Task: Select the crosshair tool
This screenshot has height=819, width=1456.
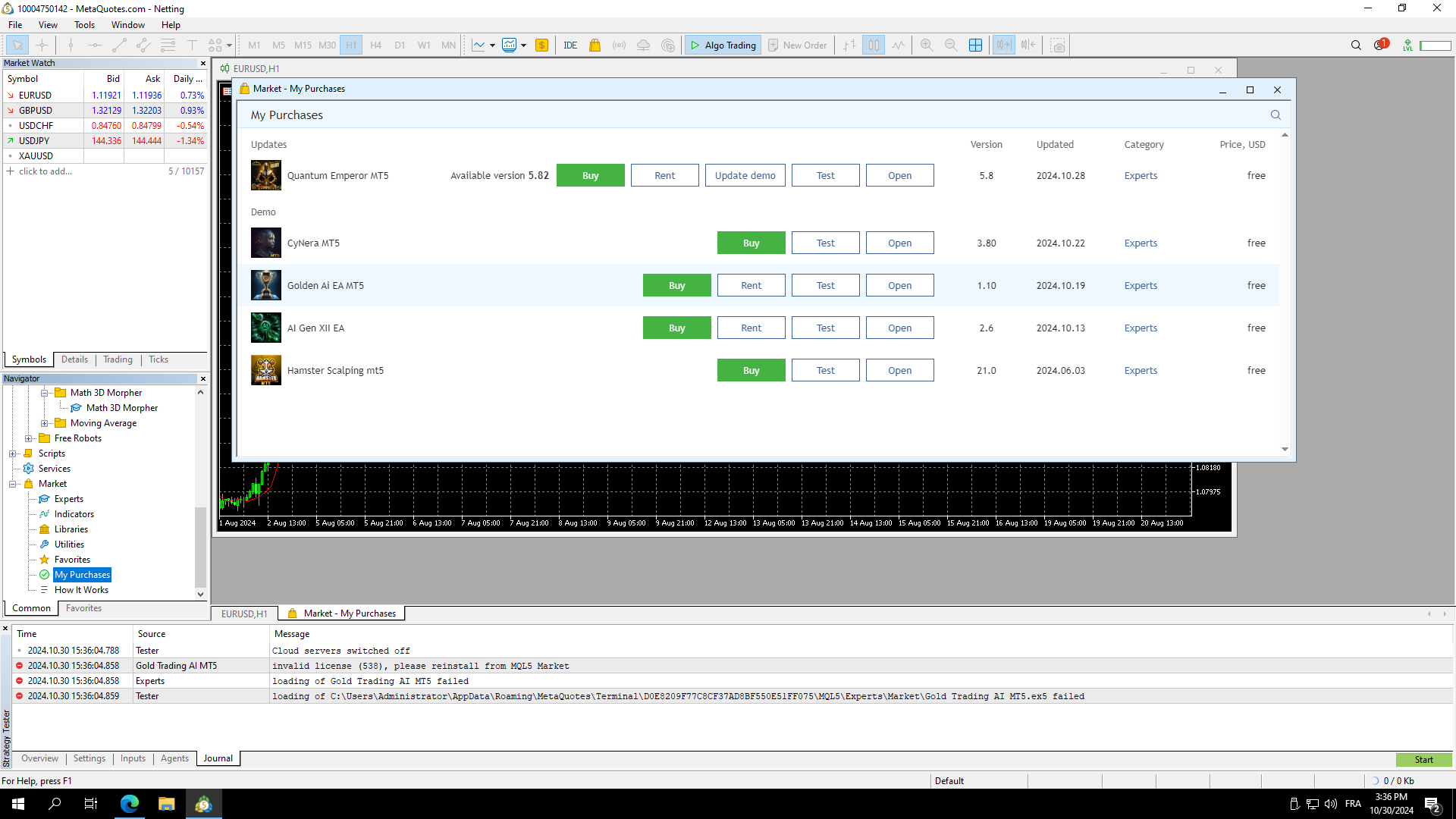Action: coord(42,45)
